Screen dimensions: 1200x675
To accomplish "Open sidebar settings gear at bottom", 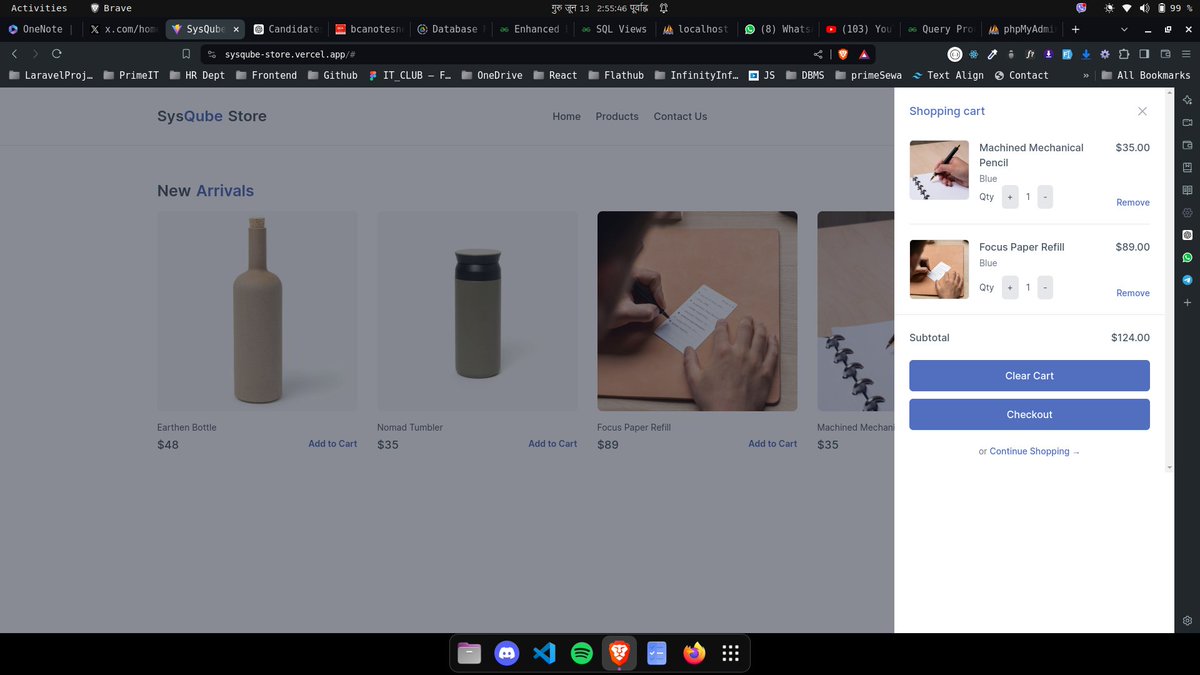I will click(x=1187, y=620).
